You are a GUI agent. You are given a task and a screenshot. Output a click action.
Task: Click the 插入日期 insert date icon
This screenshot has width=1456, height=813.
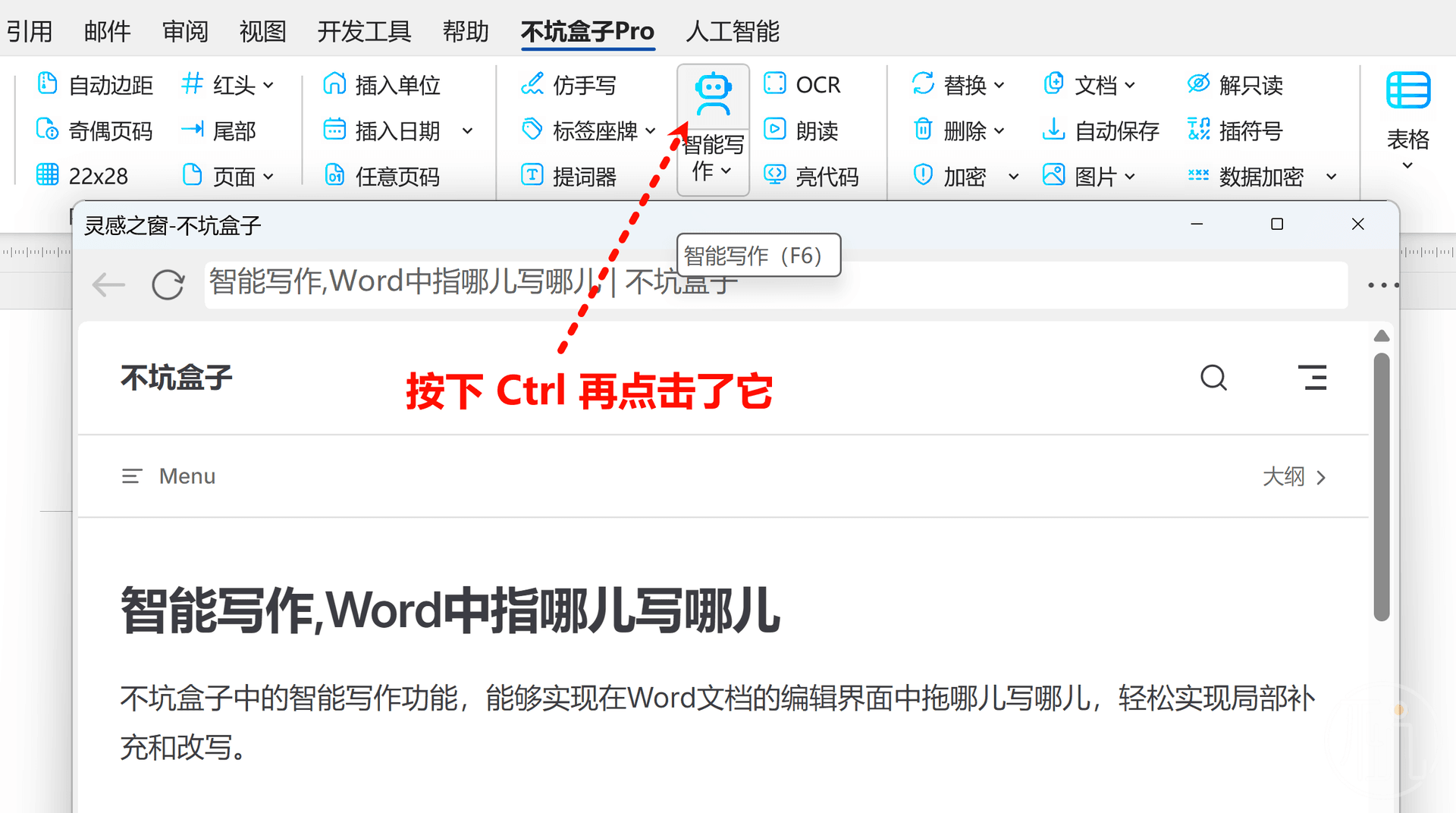pyautogui.click(x=334, y=130)
